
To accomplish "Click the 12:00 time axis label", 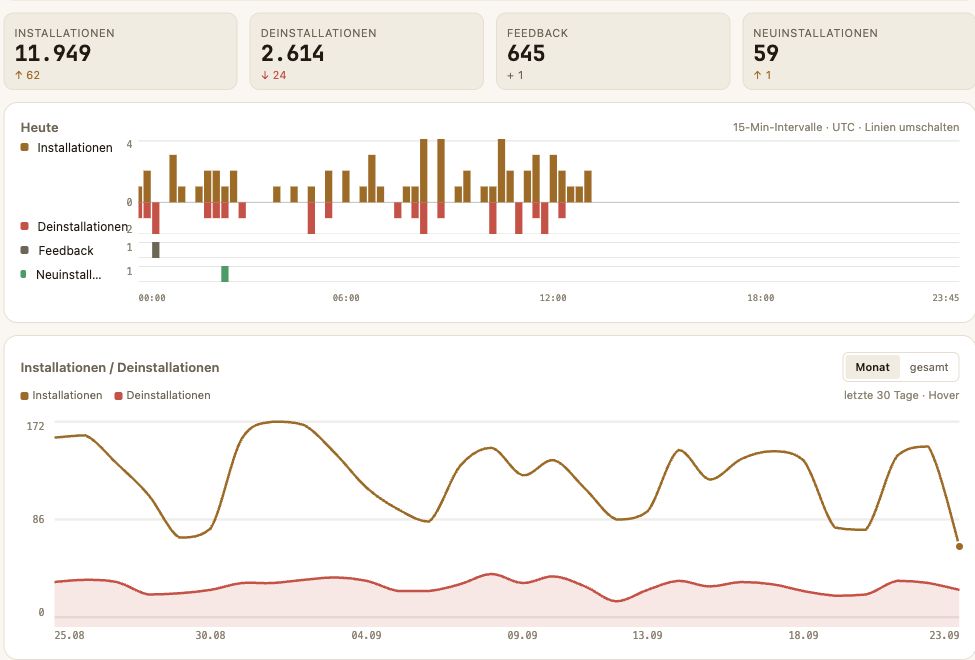I will [x=553, y=298].
